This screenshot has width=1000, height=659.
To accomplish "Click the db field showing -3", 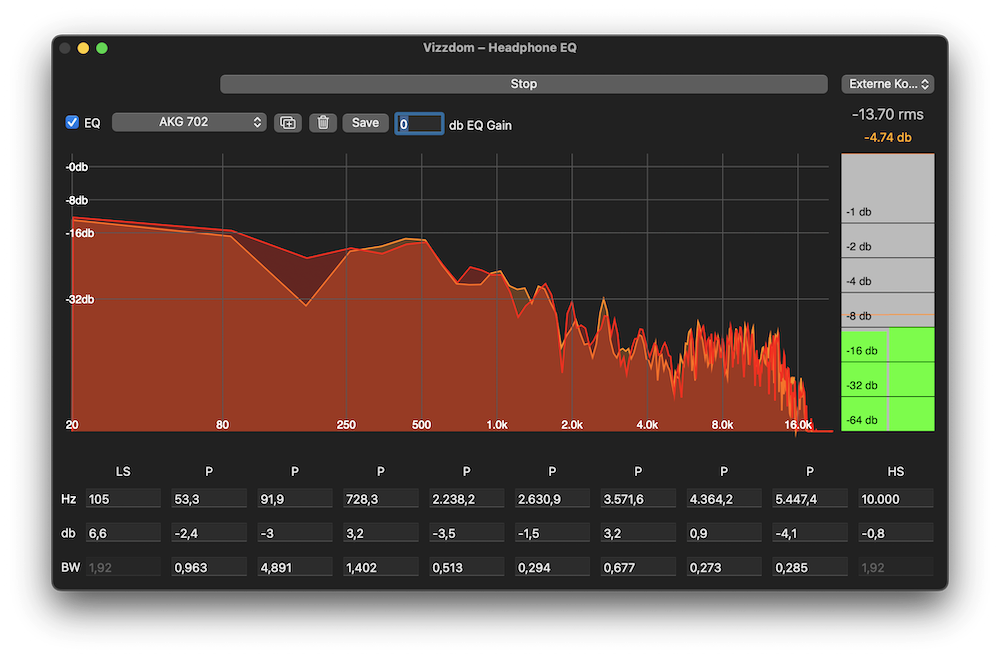I will coord(295,533).
